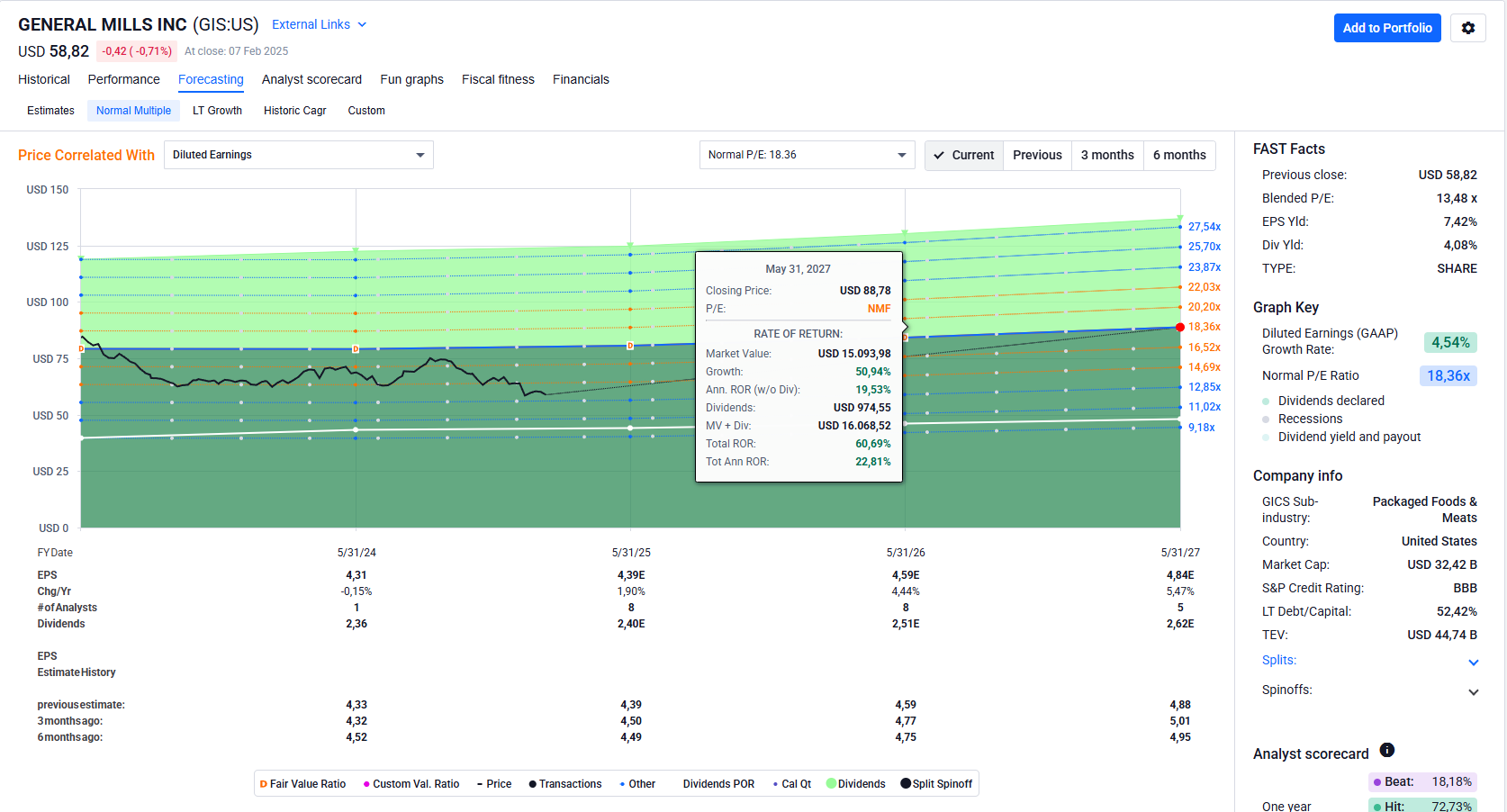Toggle the Dividends legend marker
Screen dimensions: 1507x812
855,784
